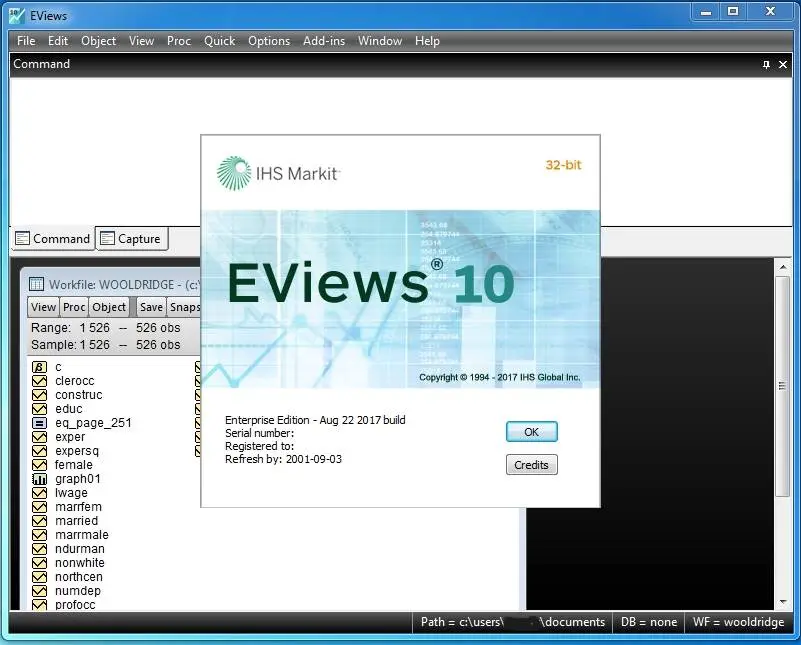801x645 pixels.
Task: Click the scroll down arrow on right scrollbar
Action: pyautogui.click(x=783, y=603)
